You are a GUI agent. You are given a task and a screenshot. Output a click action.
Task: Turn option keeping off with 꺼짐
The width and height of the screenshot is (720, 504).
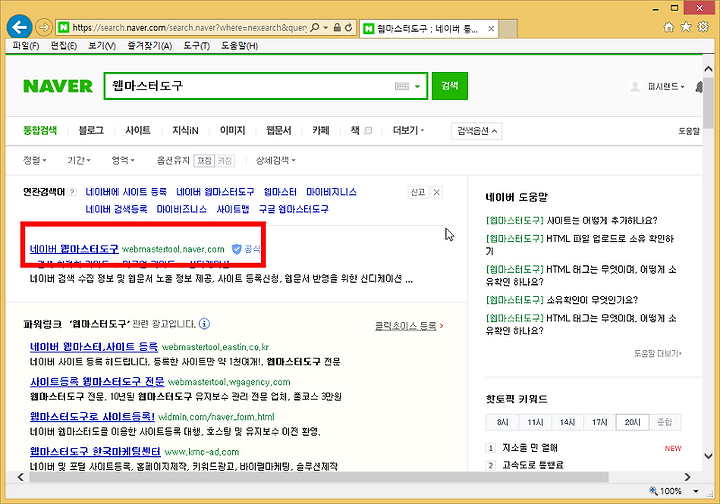tap(204, 161)
